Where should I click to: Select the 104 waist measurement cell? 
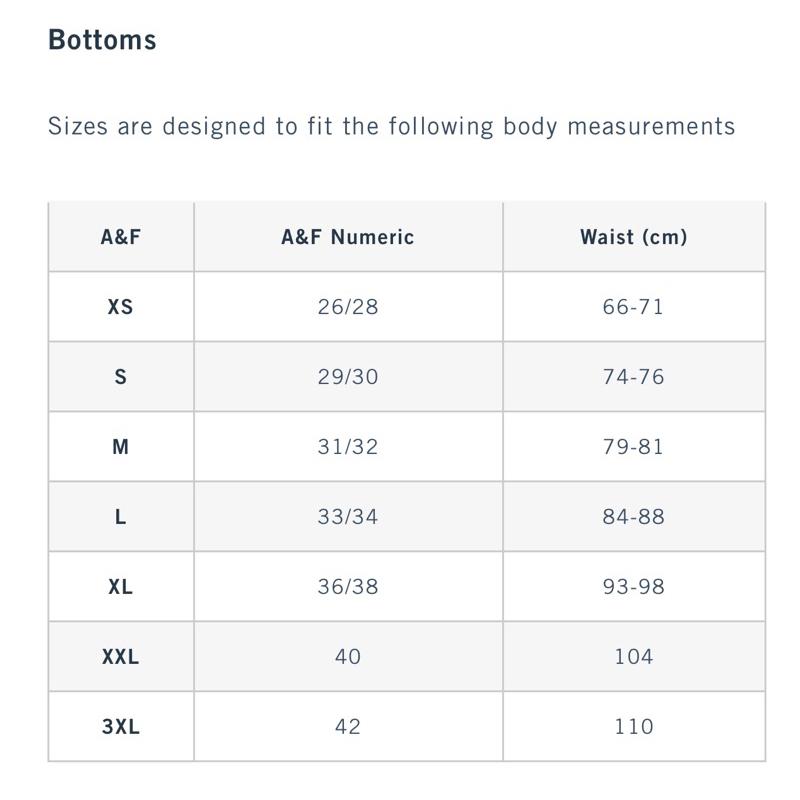tap(634, 657)
